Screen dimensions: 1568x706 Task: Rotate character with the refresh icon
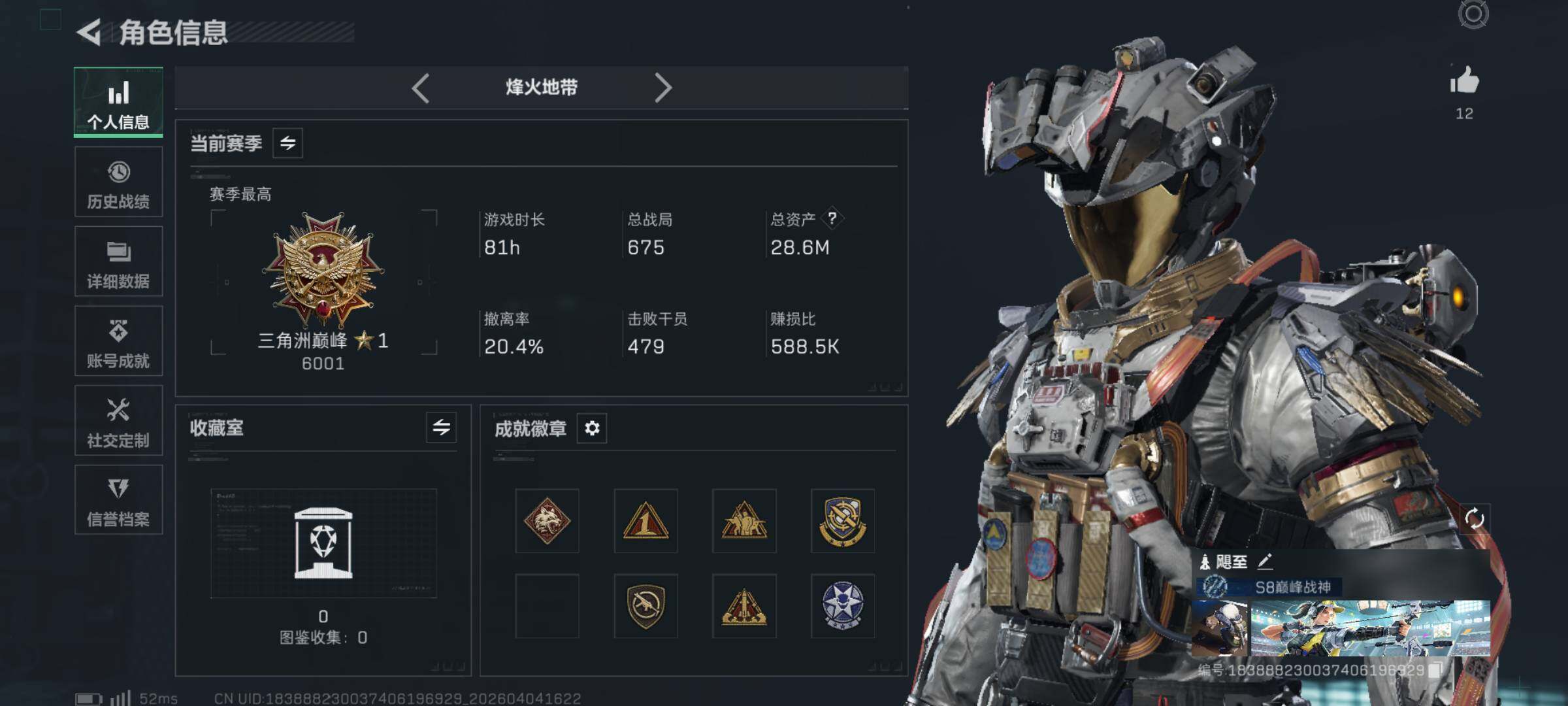point(1475,519)
